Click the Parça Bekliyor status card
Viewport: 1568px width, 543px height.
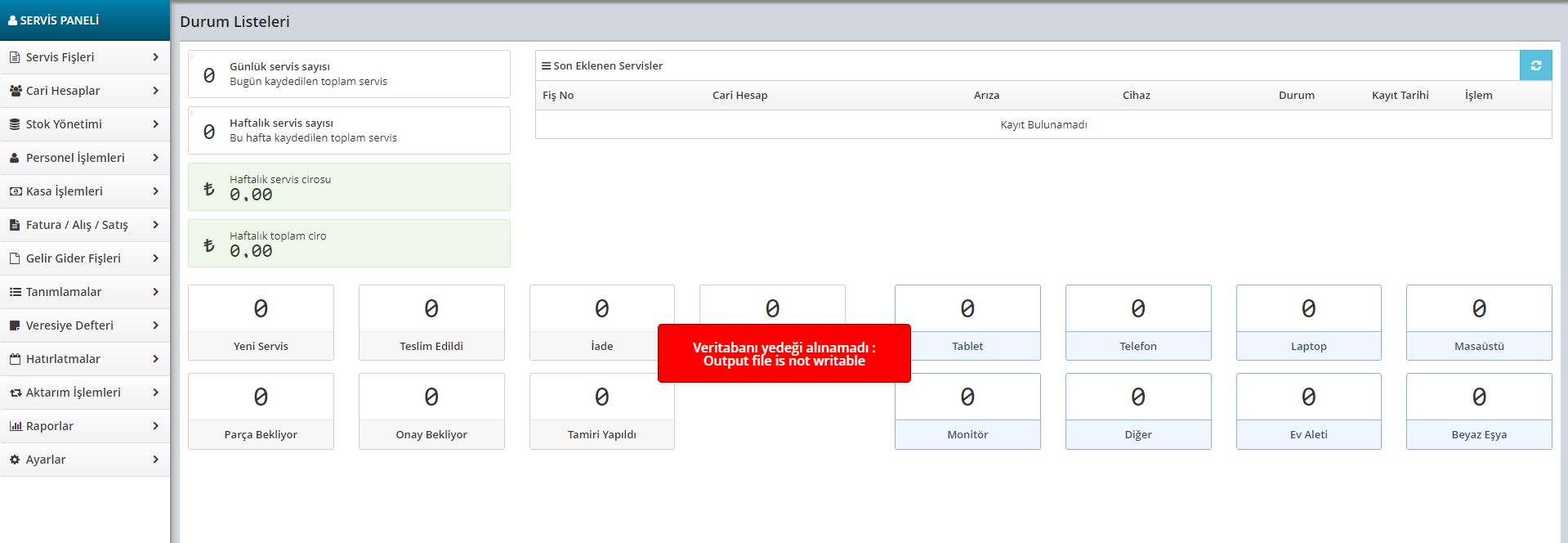261,411
